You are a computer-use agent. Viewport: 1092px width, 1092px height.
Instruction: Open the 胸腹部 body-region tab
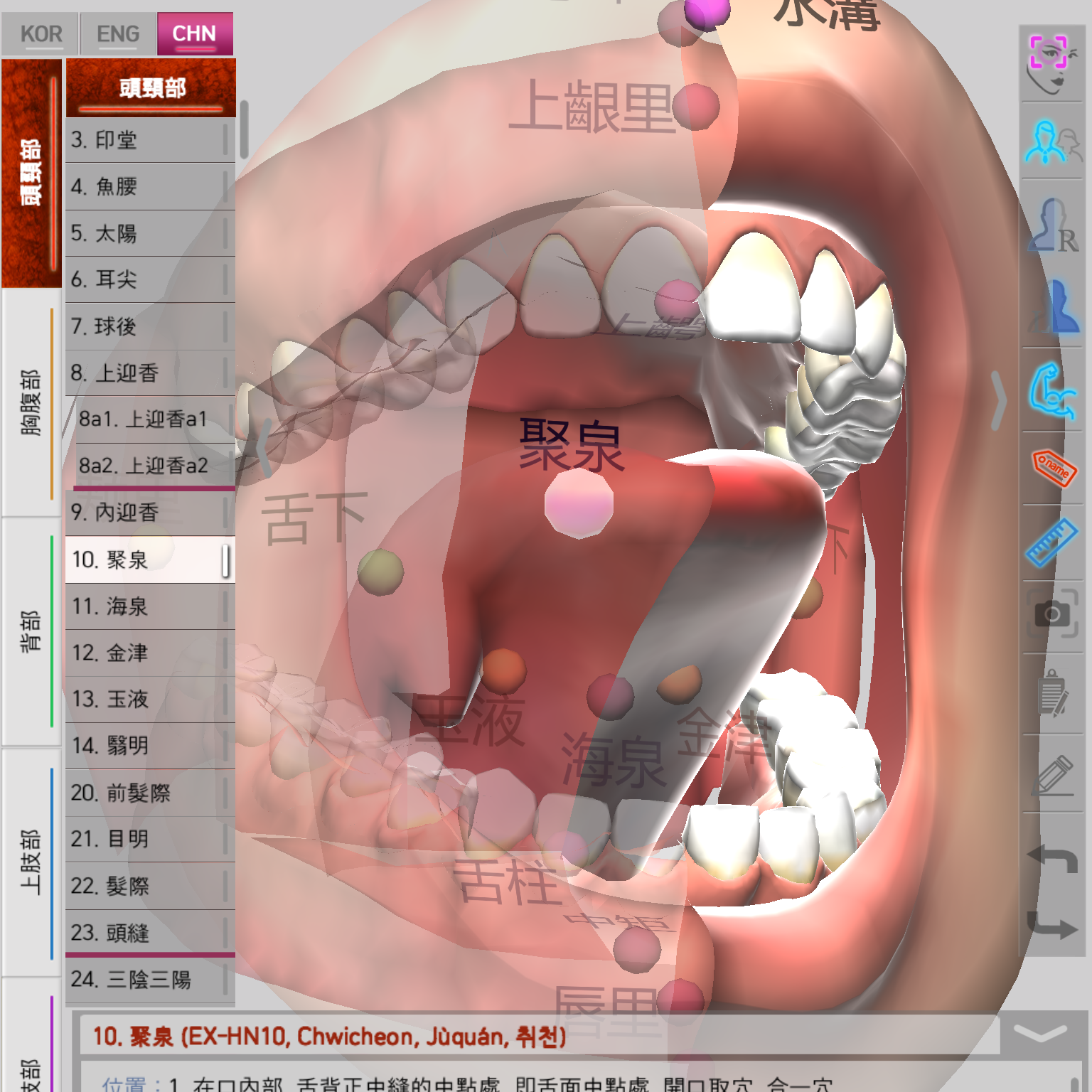pyautogui.click(x=31, y=402)
